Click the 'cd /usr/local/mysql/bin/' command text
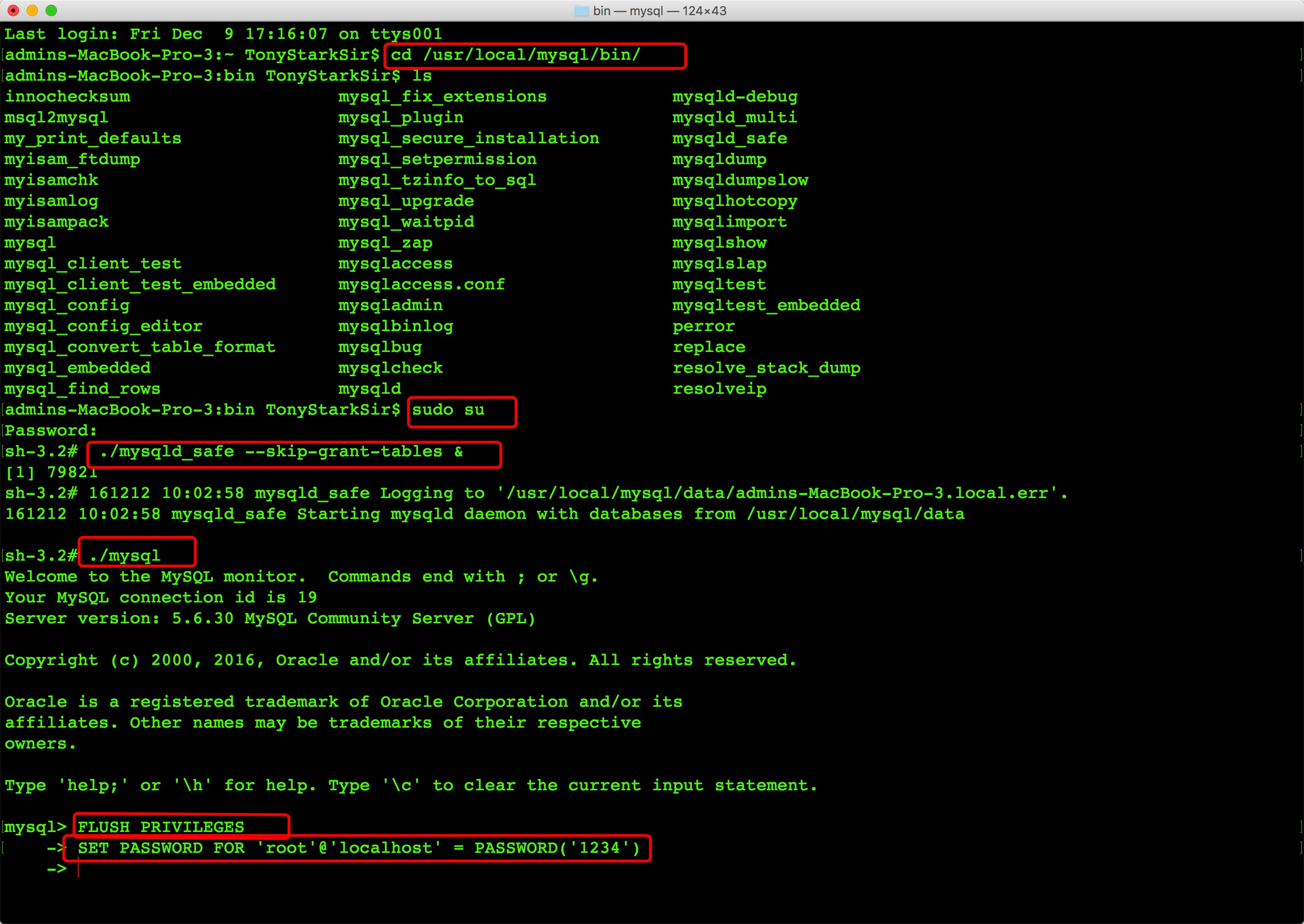The image size is (1304, 924). coord(516,55)
